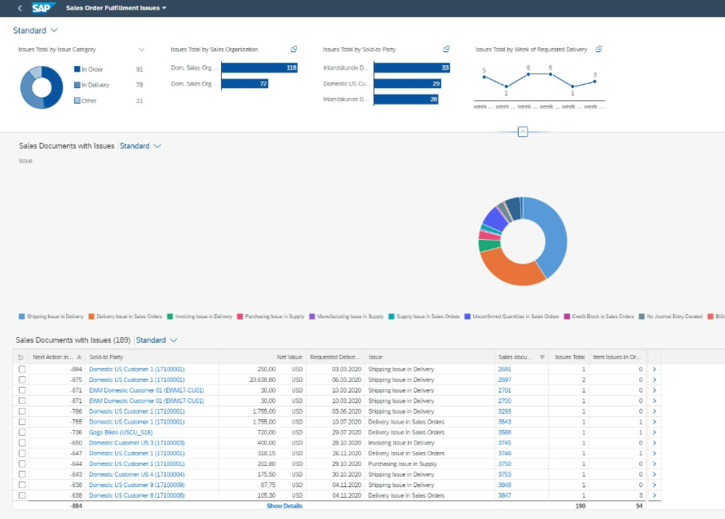Select the In Order legend swatch

[x=77, y=69]
